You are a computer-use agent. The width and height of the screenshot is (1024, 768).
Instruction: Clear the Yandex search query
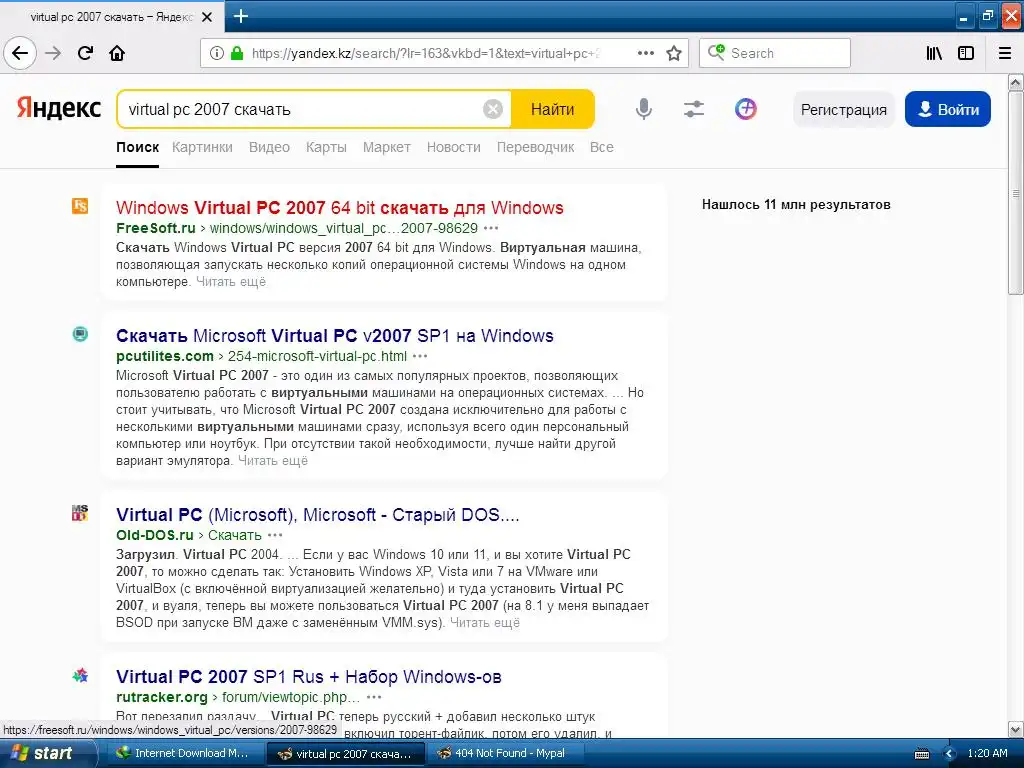(x=493, y=109)
